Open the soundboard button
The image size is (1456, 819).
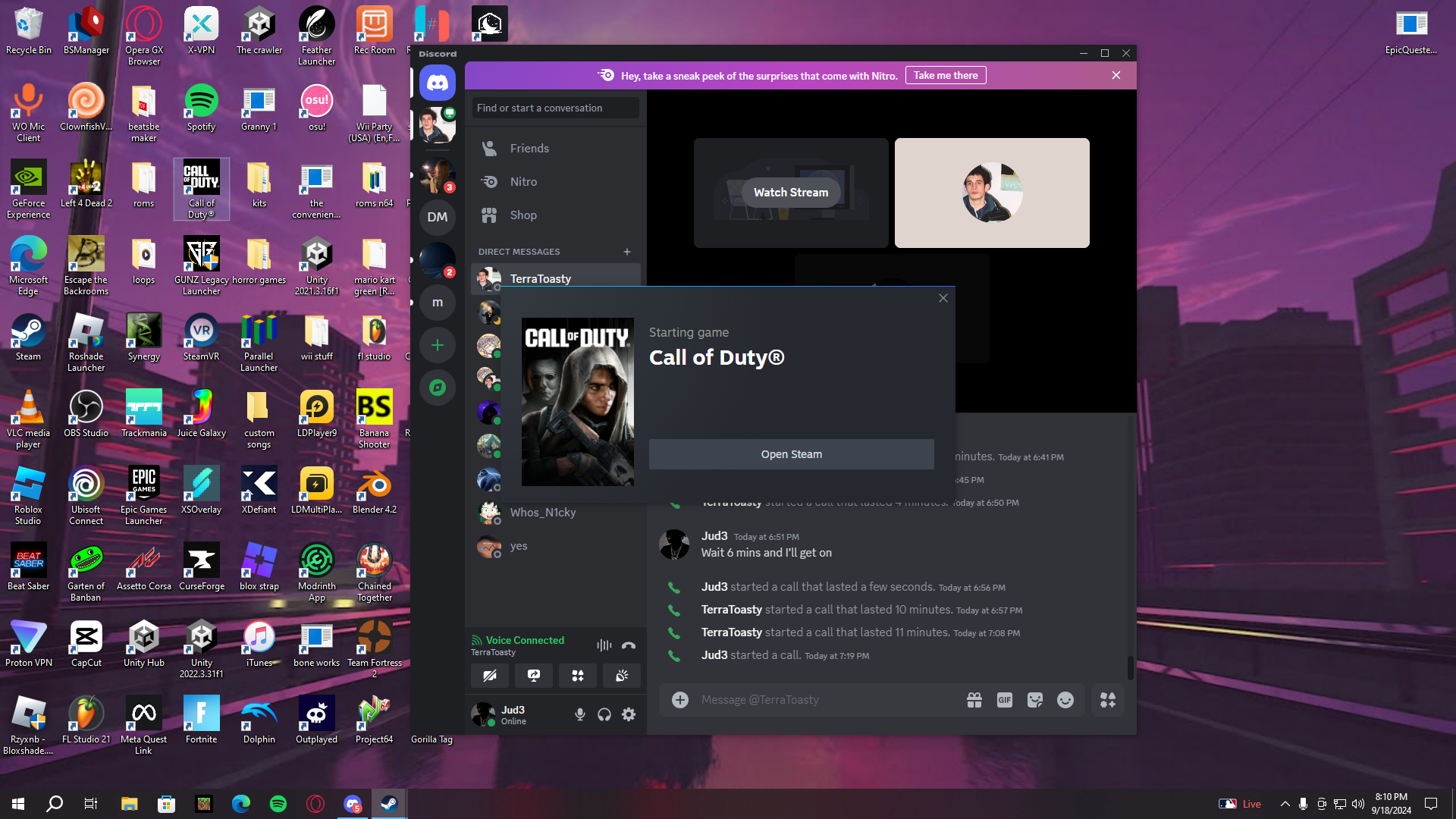pyautogui.click(x=622, y=676)
